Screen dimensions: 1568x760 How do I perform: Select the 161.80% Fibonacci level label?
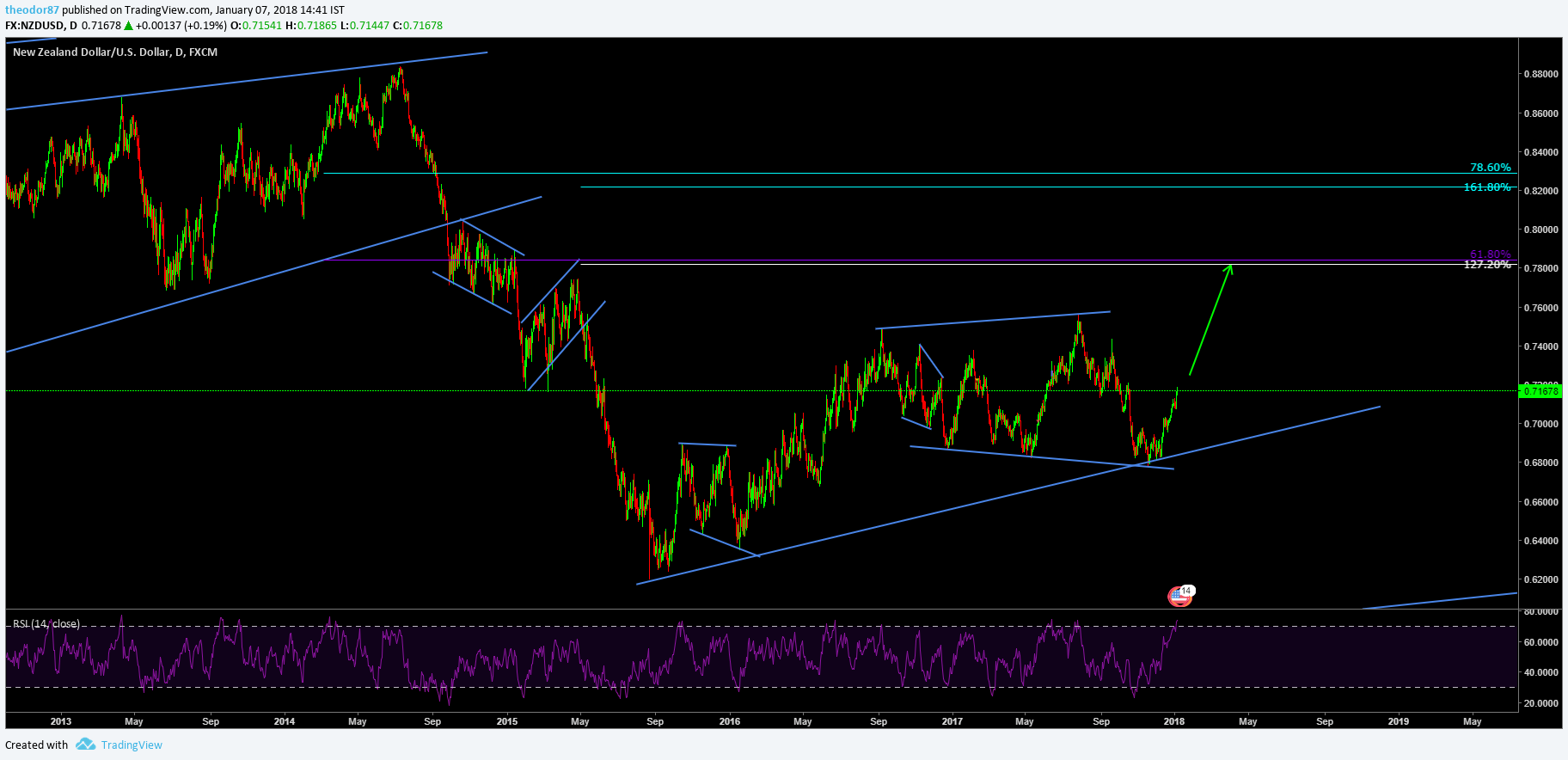tap(1487, 187)
